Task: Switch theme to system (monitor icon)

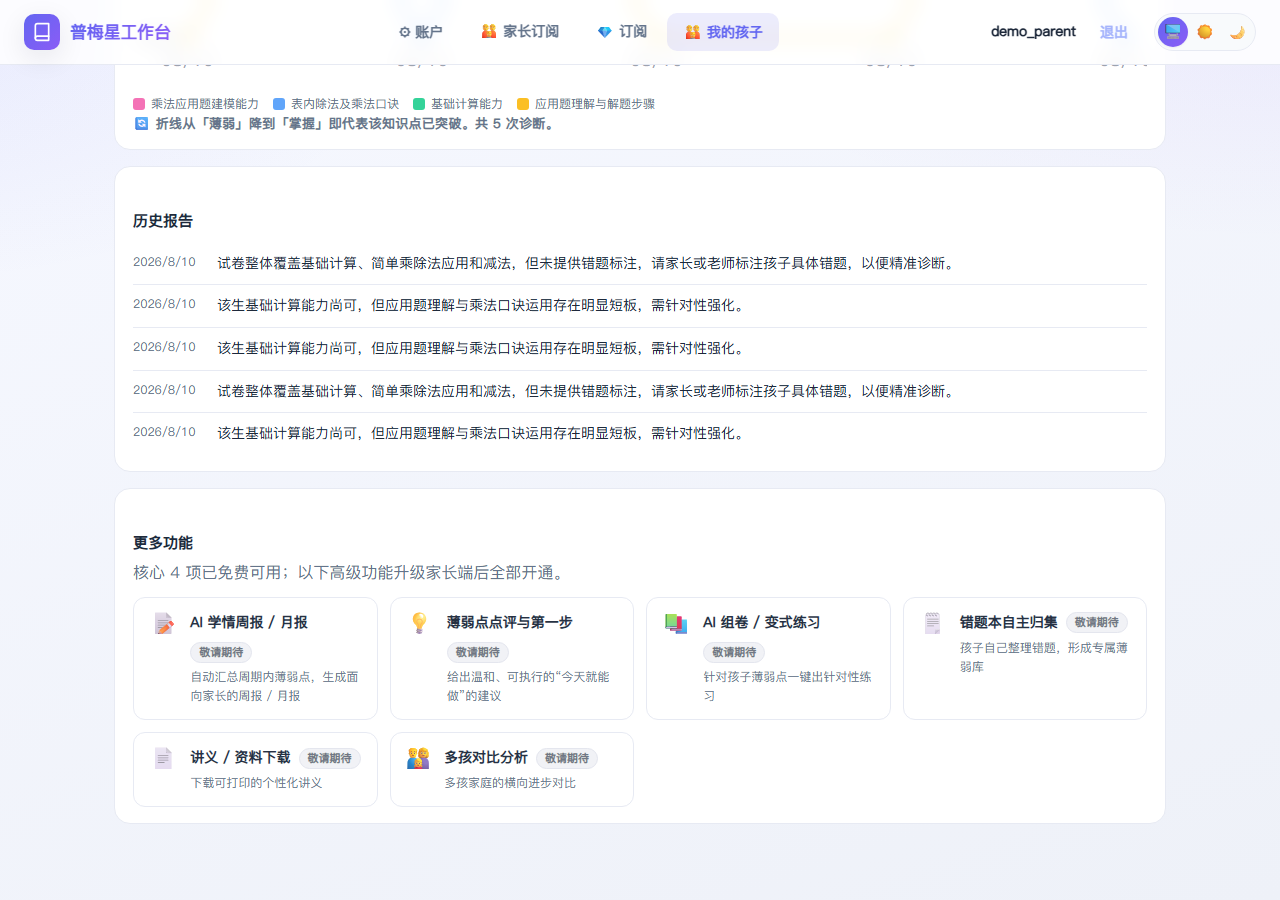Action: (1173, 32)
